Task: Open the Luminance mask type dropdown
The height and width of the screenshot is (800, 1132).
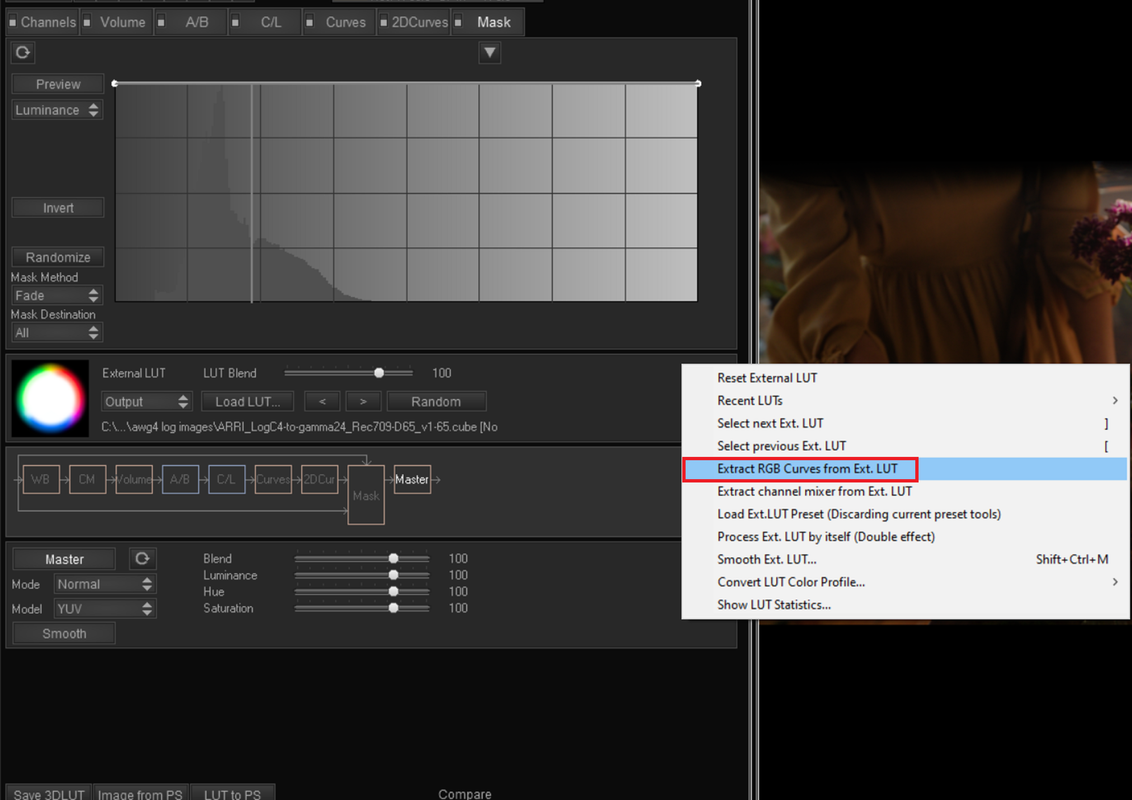Action: click(57, 110)
